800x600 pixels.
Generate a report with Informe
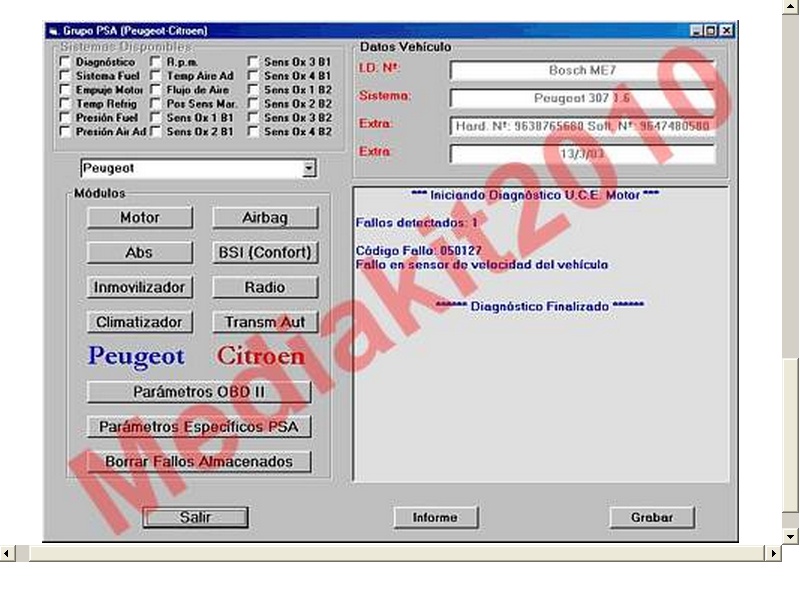tap(435, 517)
